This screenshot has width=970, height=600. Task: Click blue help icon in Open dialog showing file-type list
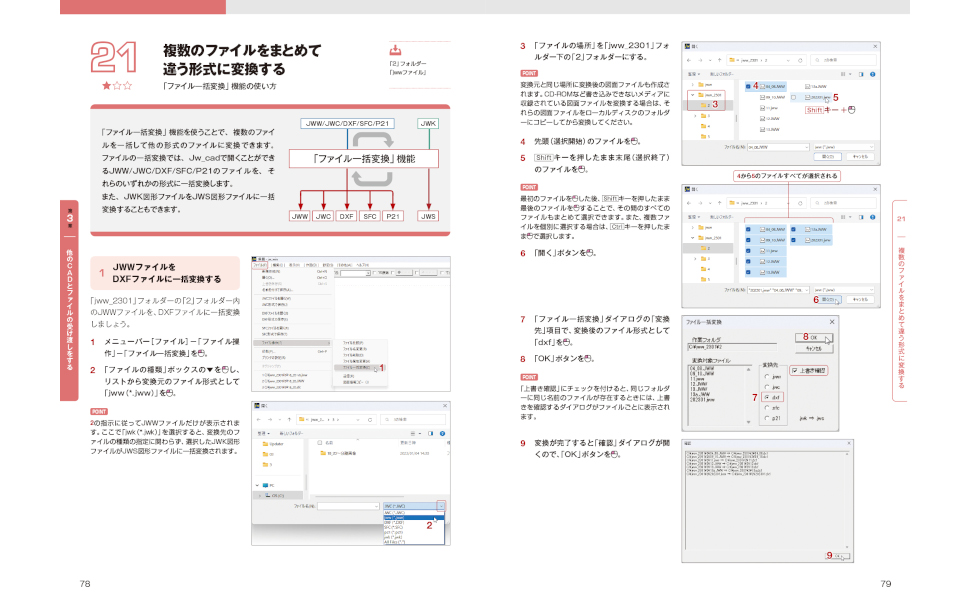442,434
